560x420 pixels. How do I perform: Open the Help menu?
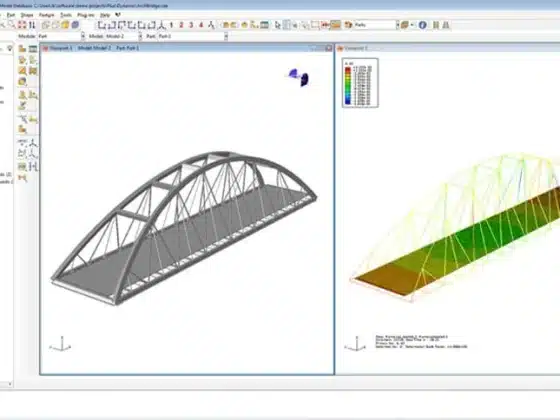(105, 15)
